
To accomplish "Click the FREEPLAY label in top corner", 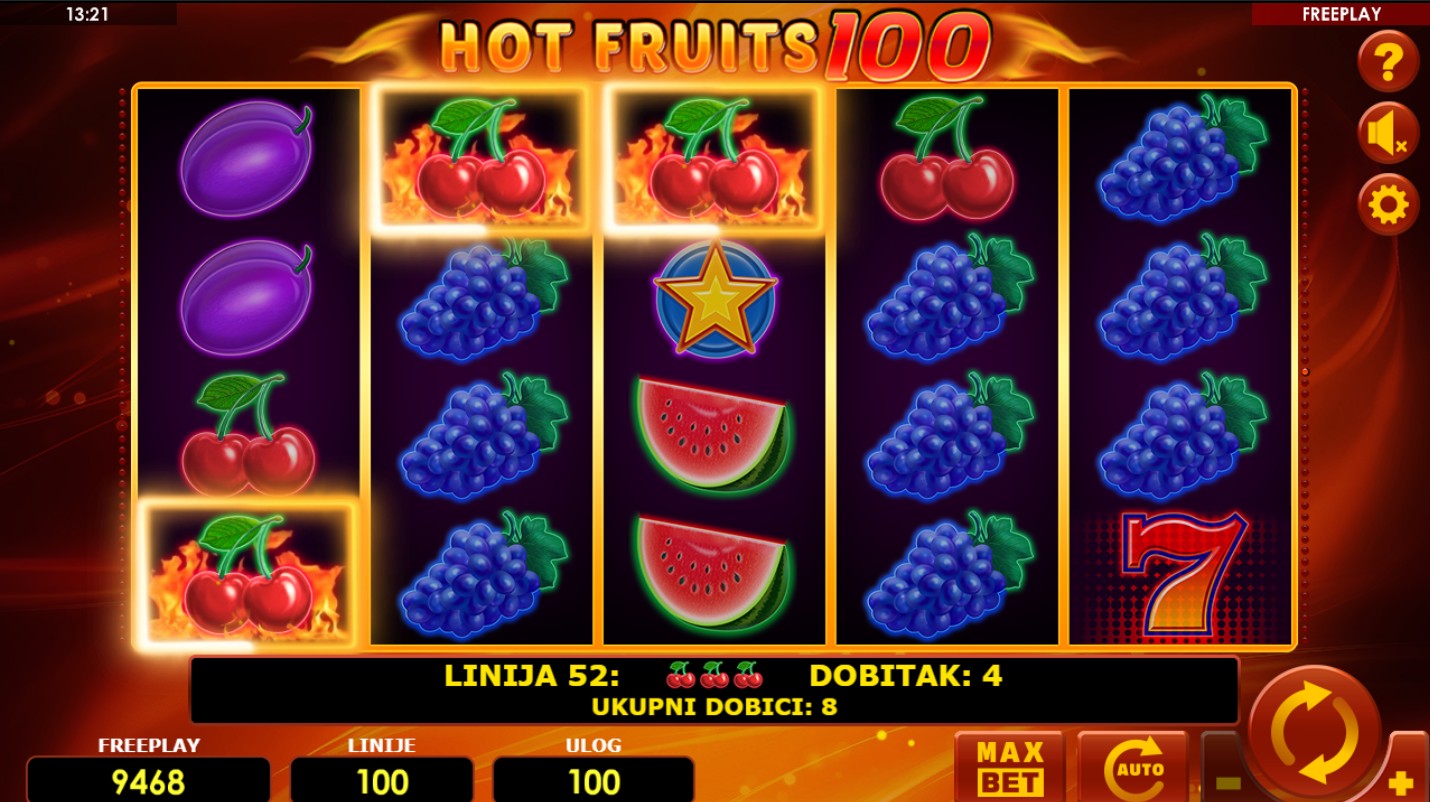I will point(1341,14).
